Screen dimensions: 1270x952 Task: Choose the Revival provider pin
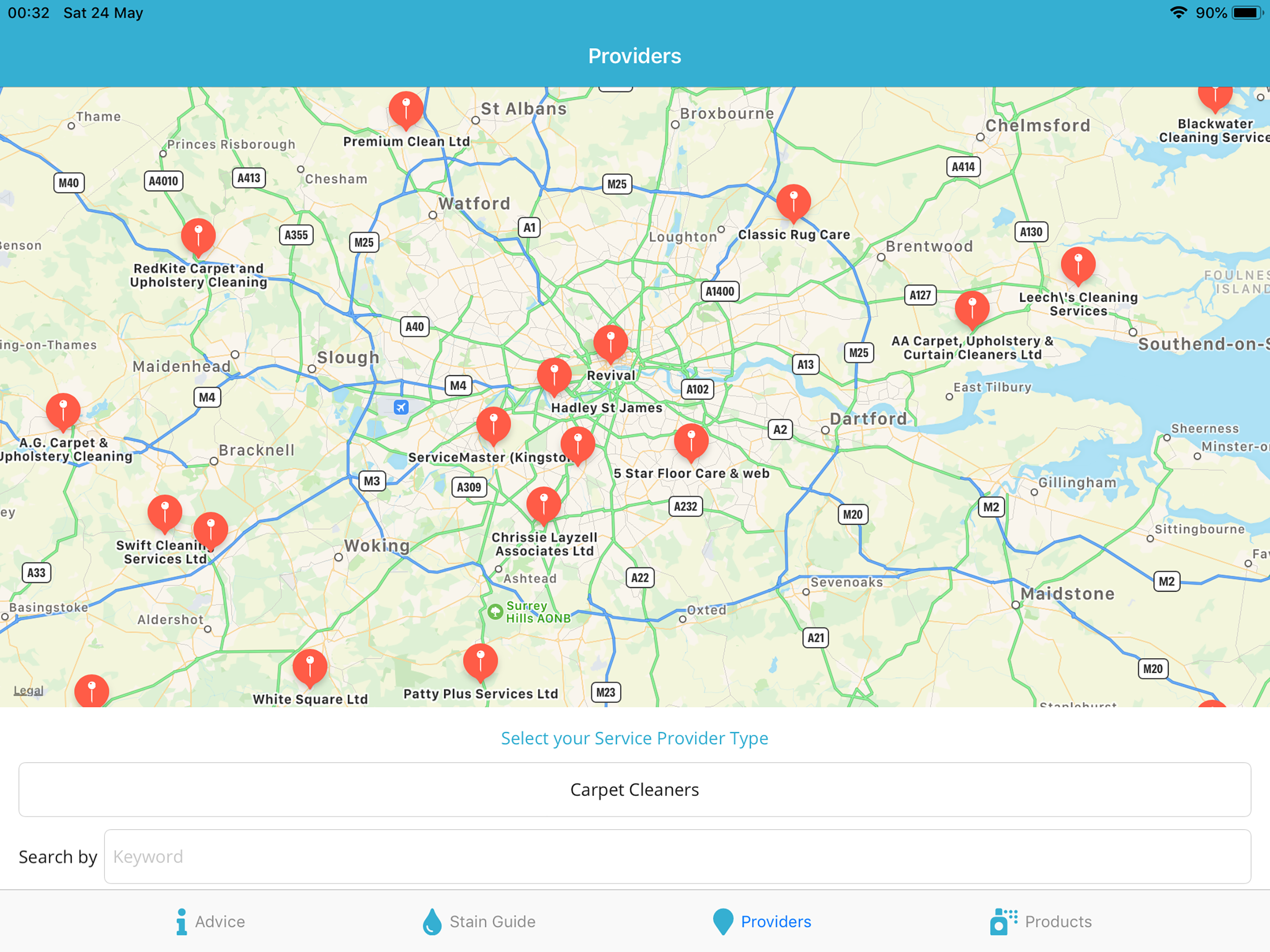611,344
